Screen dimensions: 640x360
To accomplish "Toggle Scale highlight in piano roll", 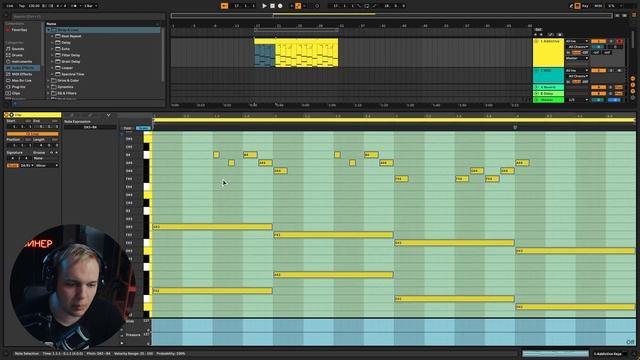I will tap(143, 128).
